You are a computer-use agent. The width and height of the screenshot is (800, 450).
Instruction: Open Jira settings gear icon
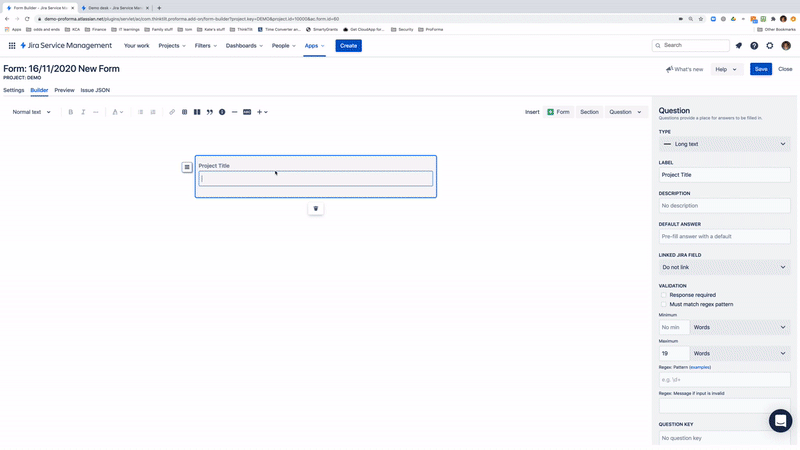[x=769, y=45]
